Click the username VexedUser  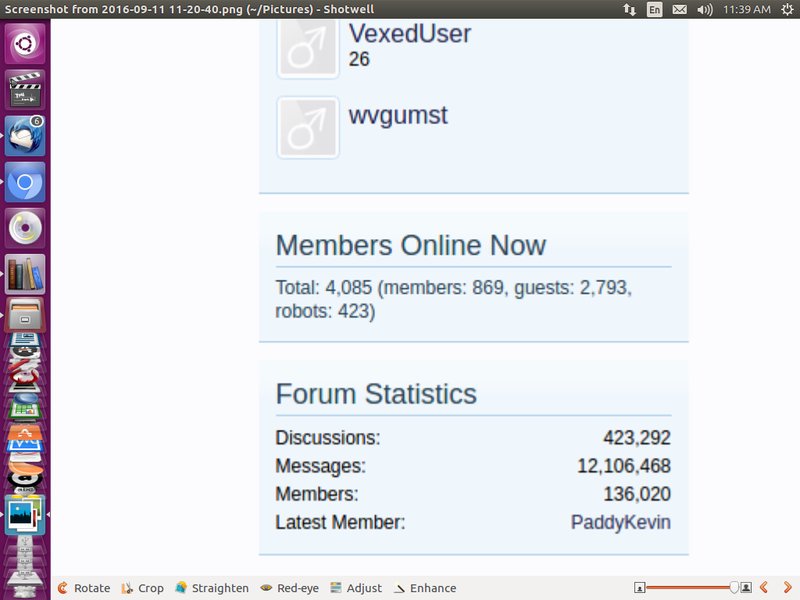[x=410, y=34]
